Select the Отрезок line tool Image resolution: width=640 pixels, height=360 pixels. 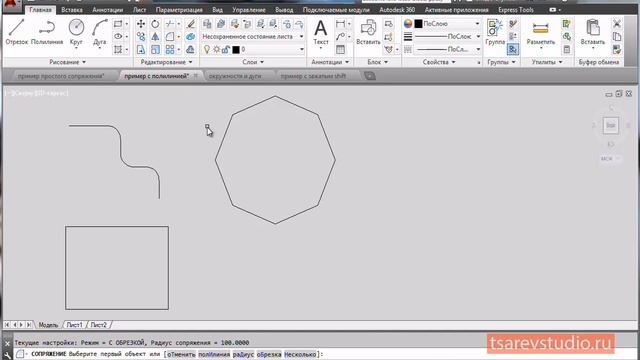16,31
